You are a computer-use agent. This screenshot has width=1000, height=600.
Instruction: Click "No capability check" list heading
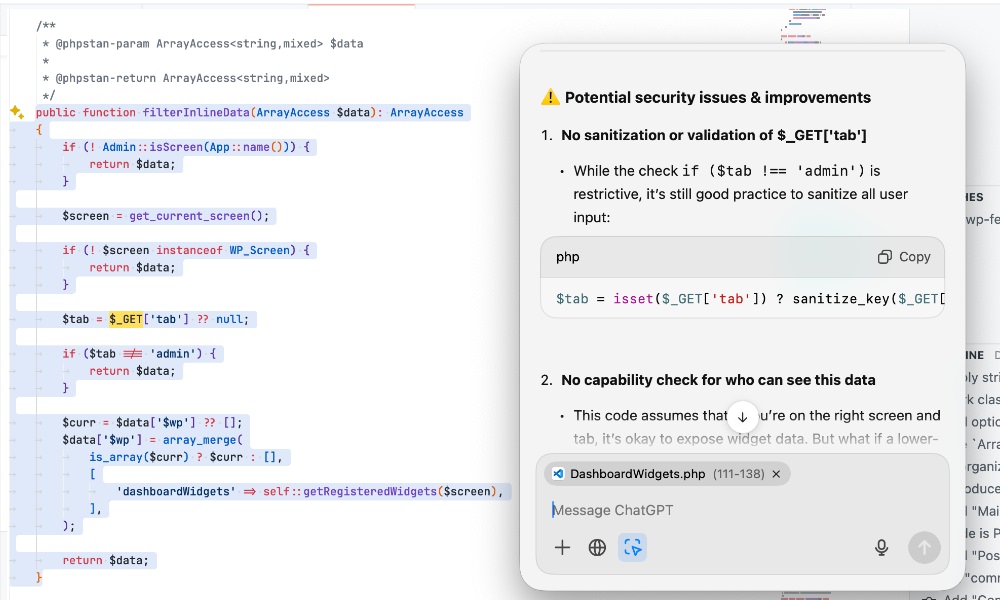(x=718, y=380)
